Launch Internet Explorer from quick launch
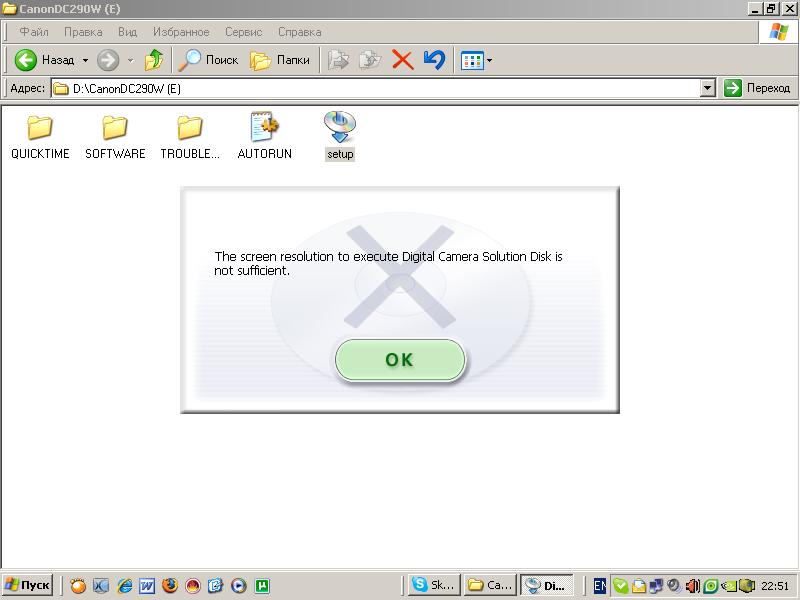The height and width of the screenshot is (600, 800). pos(124,586)
